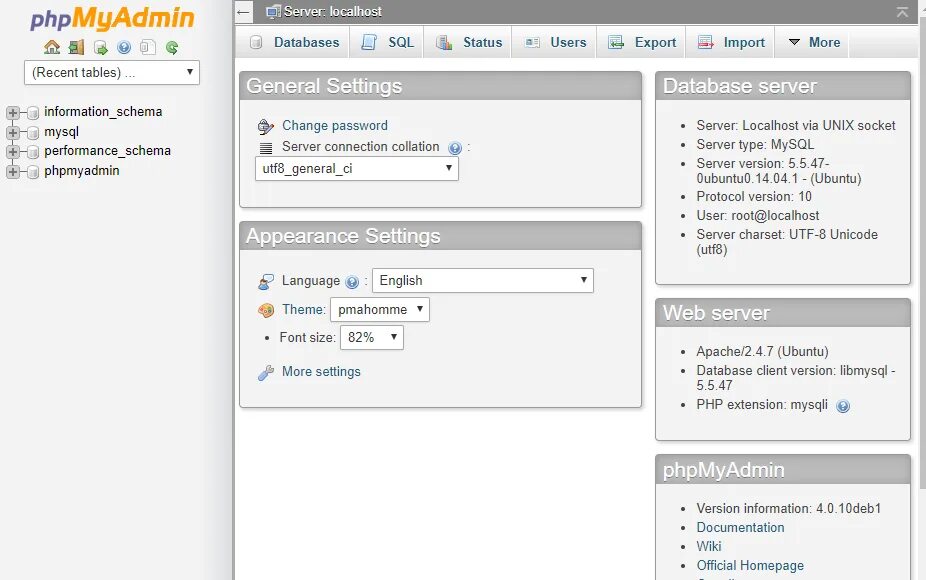Switch to the Status tab

coord(468,43)
